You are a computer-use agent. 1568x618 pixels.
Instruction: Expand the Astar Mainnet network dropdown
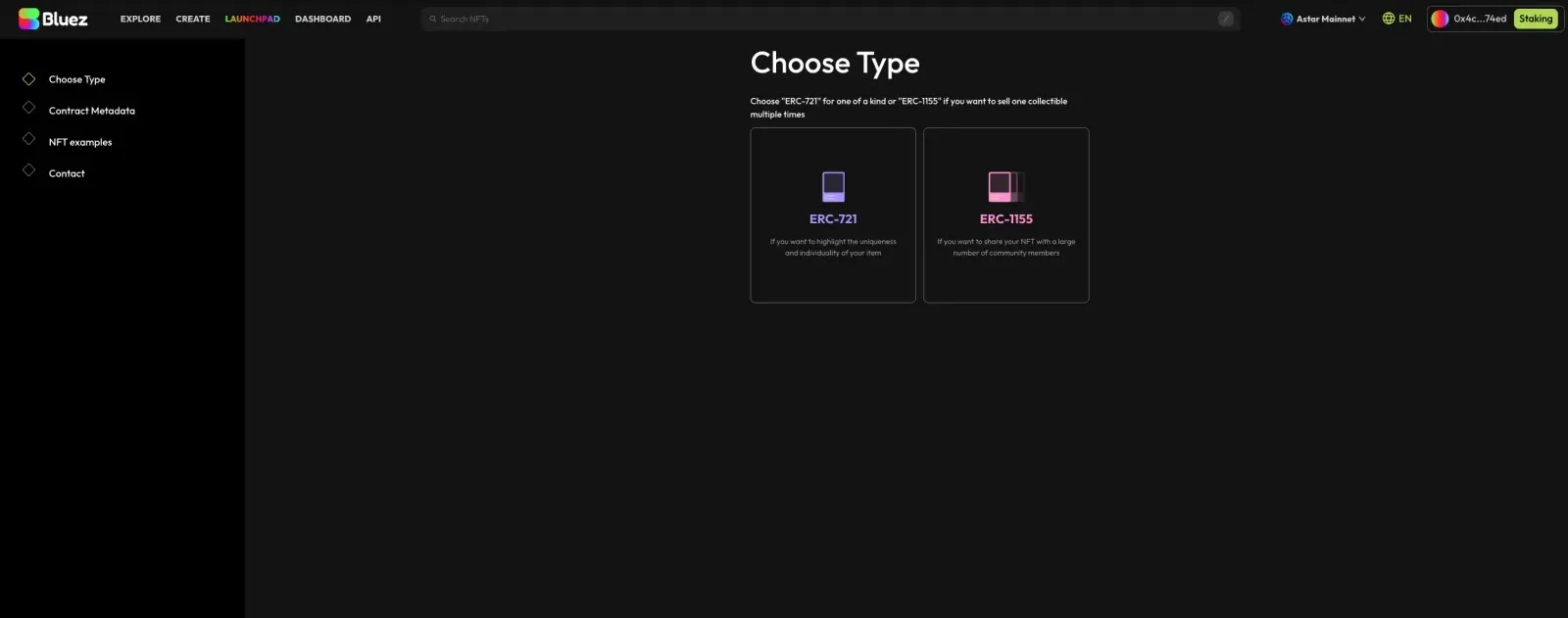coord(1323,19)
